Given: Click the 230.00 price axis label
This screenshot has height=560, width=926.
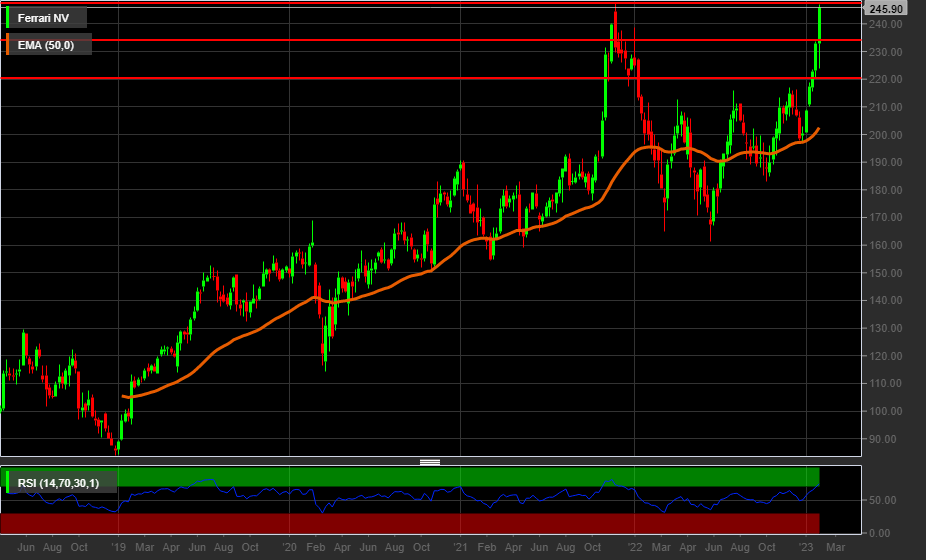Looking at the screenshot, I should [x=885, y=52].
